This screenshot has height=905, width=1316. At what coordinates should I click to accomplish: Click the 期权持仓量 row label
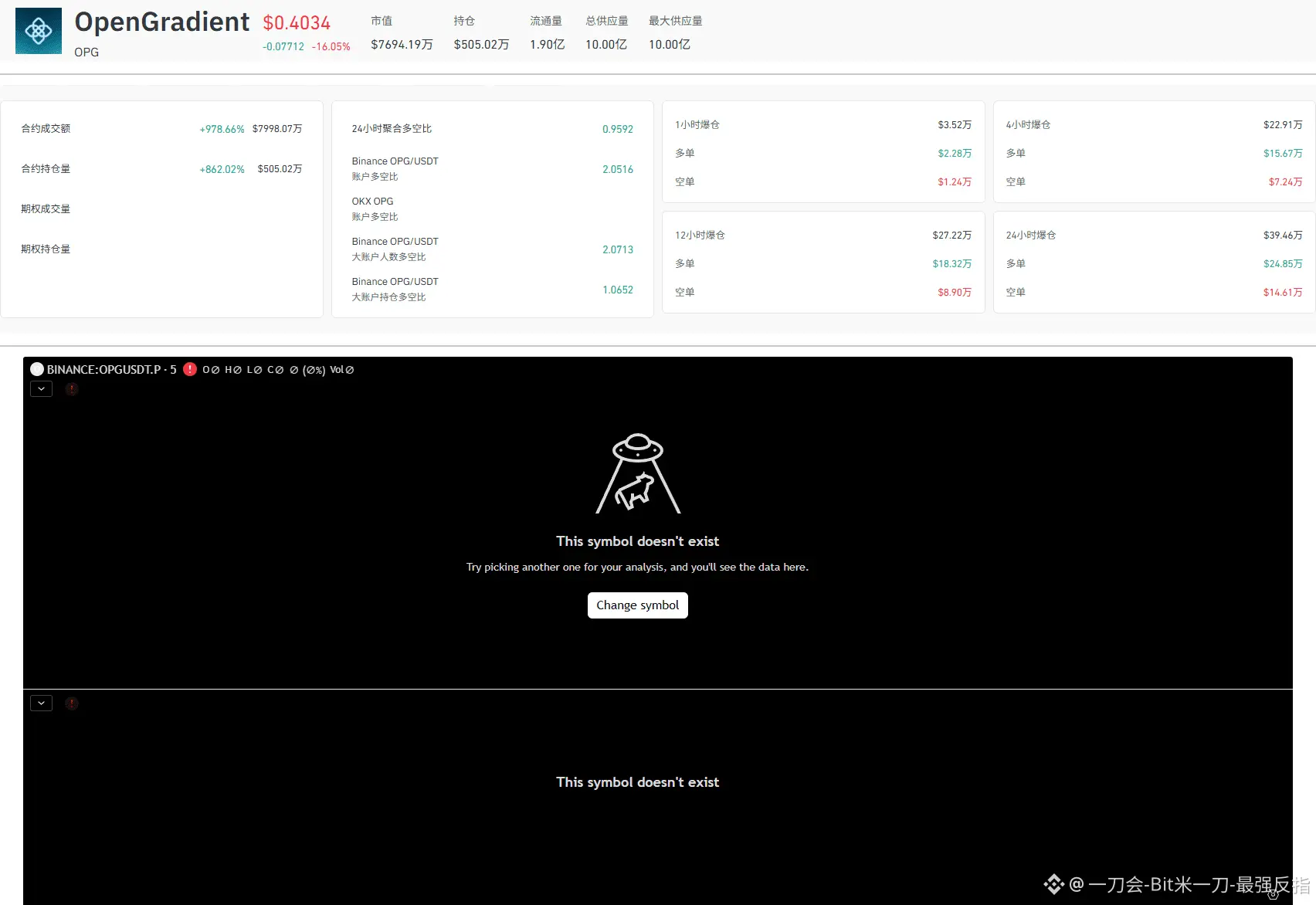click(x=46, y=249)
